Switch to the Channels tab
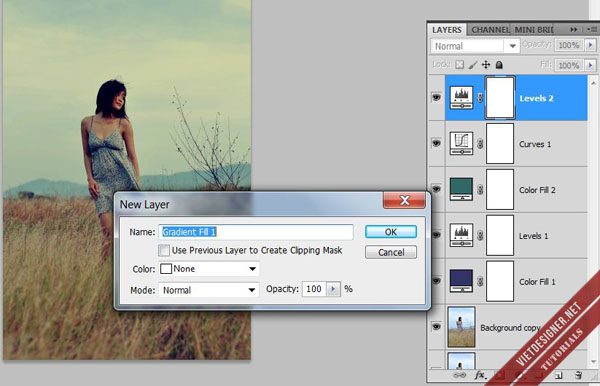 coord(490,30)
